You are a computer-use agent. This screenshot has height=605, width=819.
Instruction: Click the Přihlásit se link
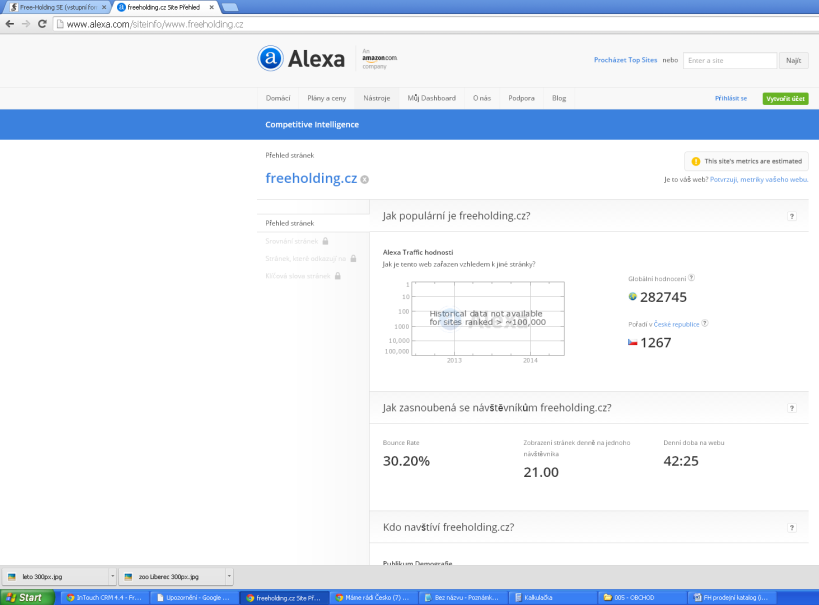click(731, 98)
